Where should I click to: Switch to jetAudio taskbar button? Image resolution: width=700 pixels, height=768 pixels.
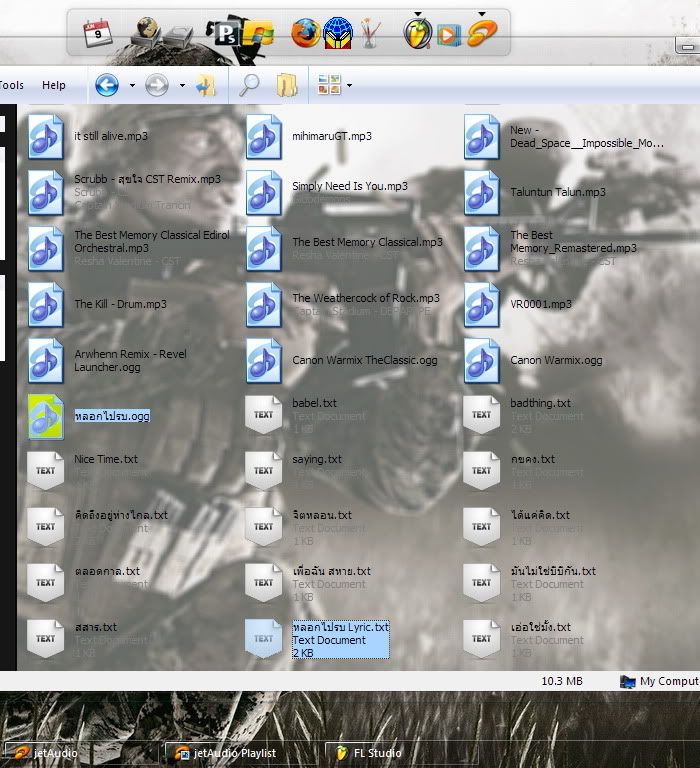coord(82,753)
